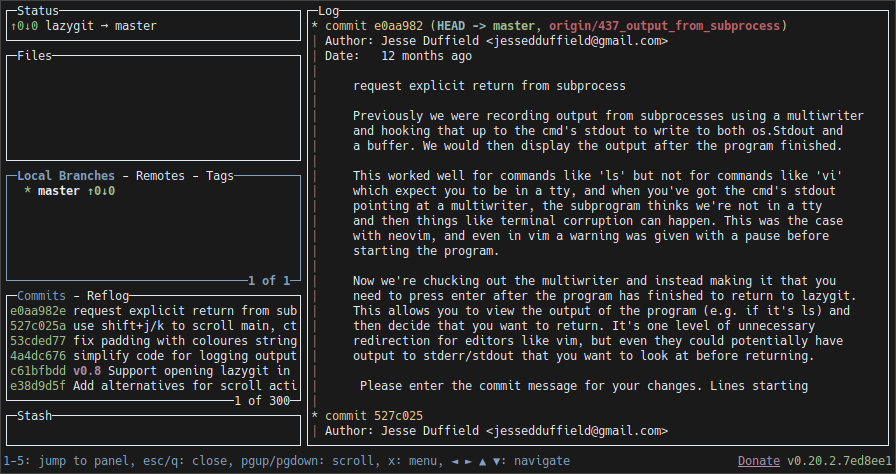The image size is (896, 474).
Task: Click the Log panel title
Action: [329, 11]
